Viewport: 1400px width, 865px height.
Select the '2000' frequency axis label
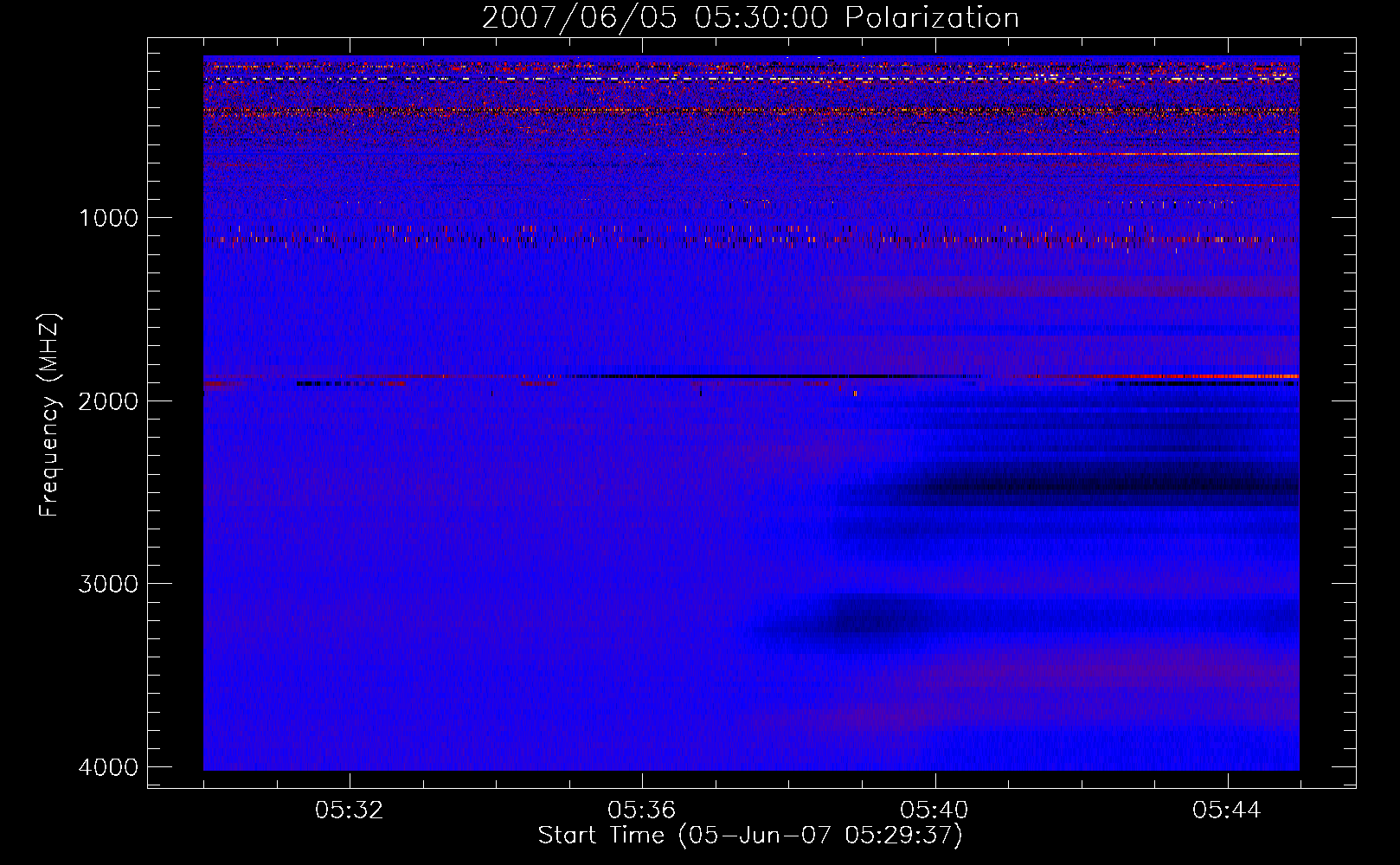tap(108, 400)
